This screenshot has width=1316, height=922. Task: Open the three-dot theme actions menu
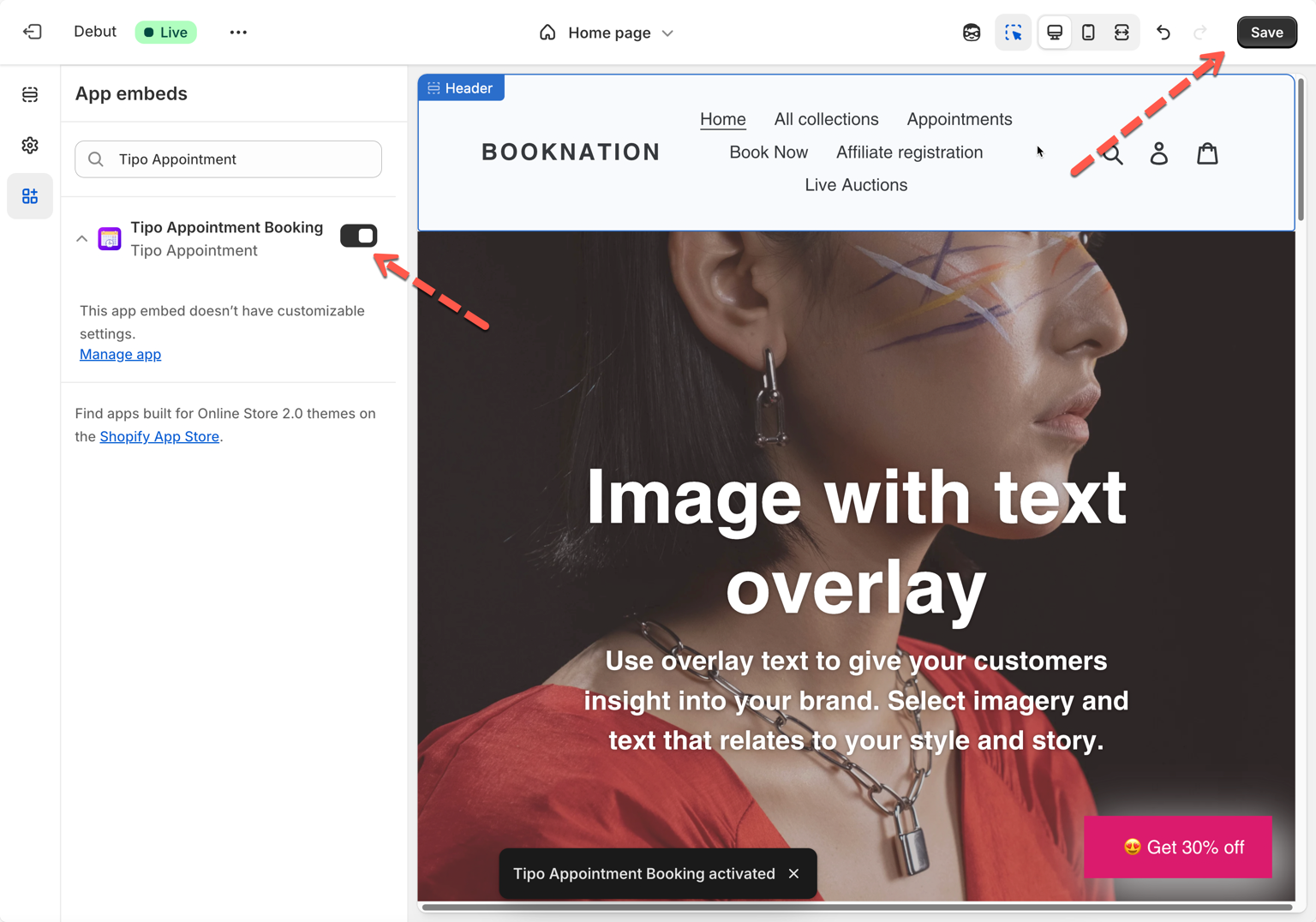point(238,33)
